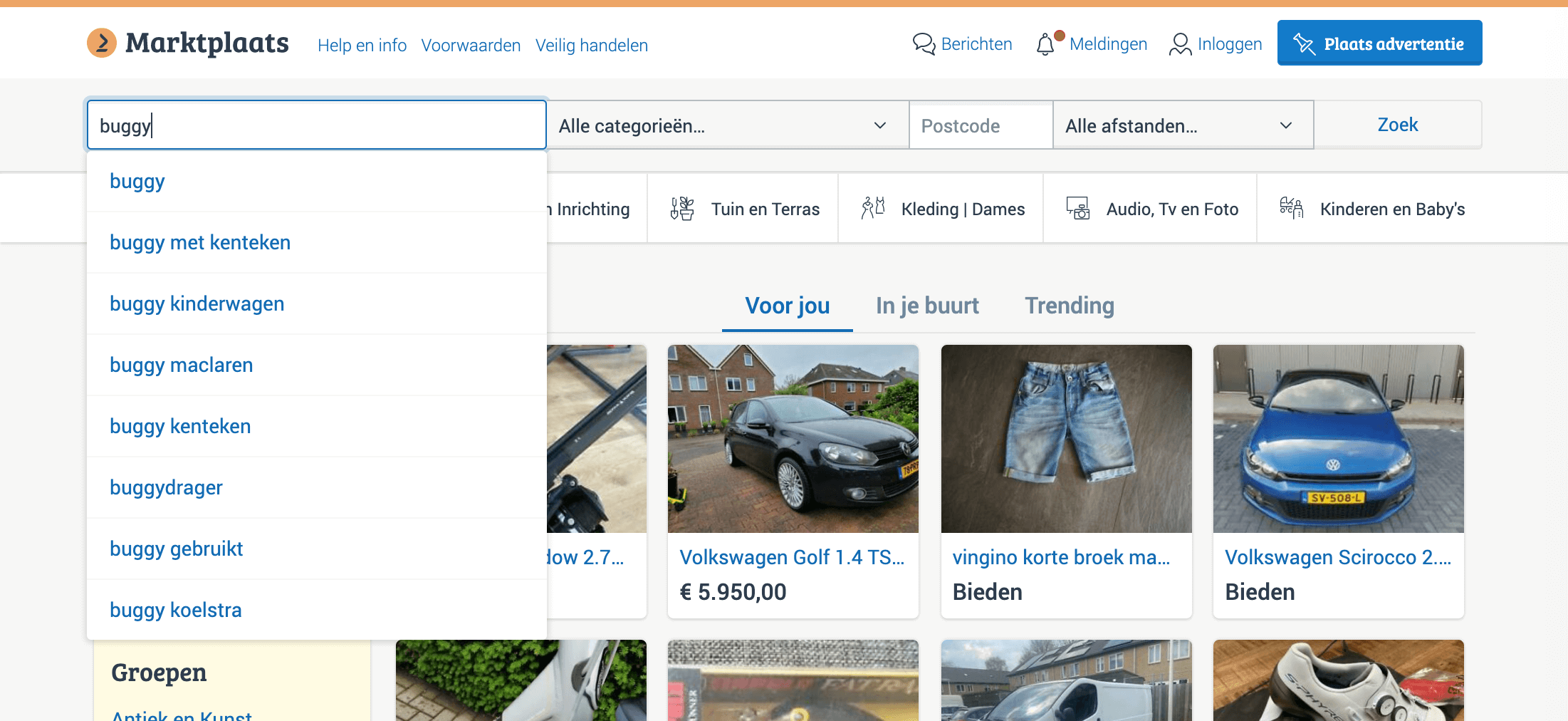Open the white van listing photo
This screenshot has height=721, width=1568.
click(x=1067, y=680)
